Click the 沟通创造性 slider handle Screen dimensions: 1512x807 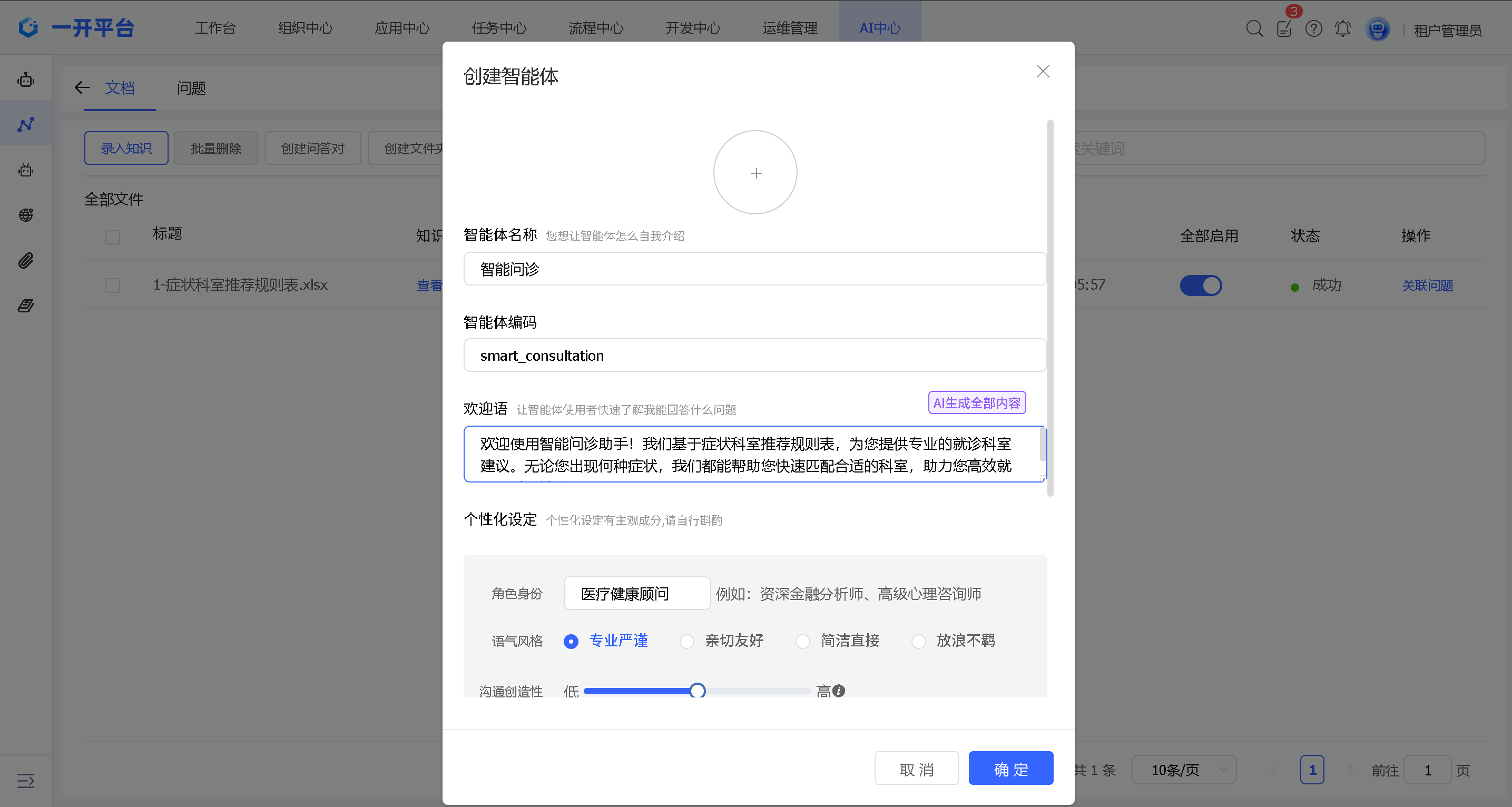pos(698,691)
